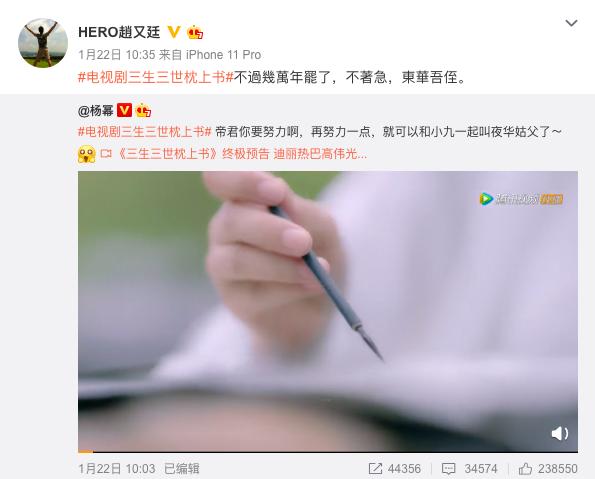Open comments with the 34574 icon

point(469,469)
